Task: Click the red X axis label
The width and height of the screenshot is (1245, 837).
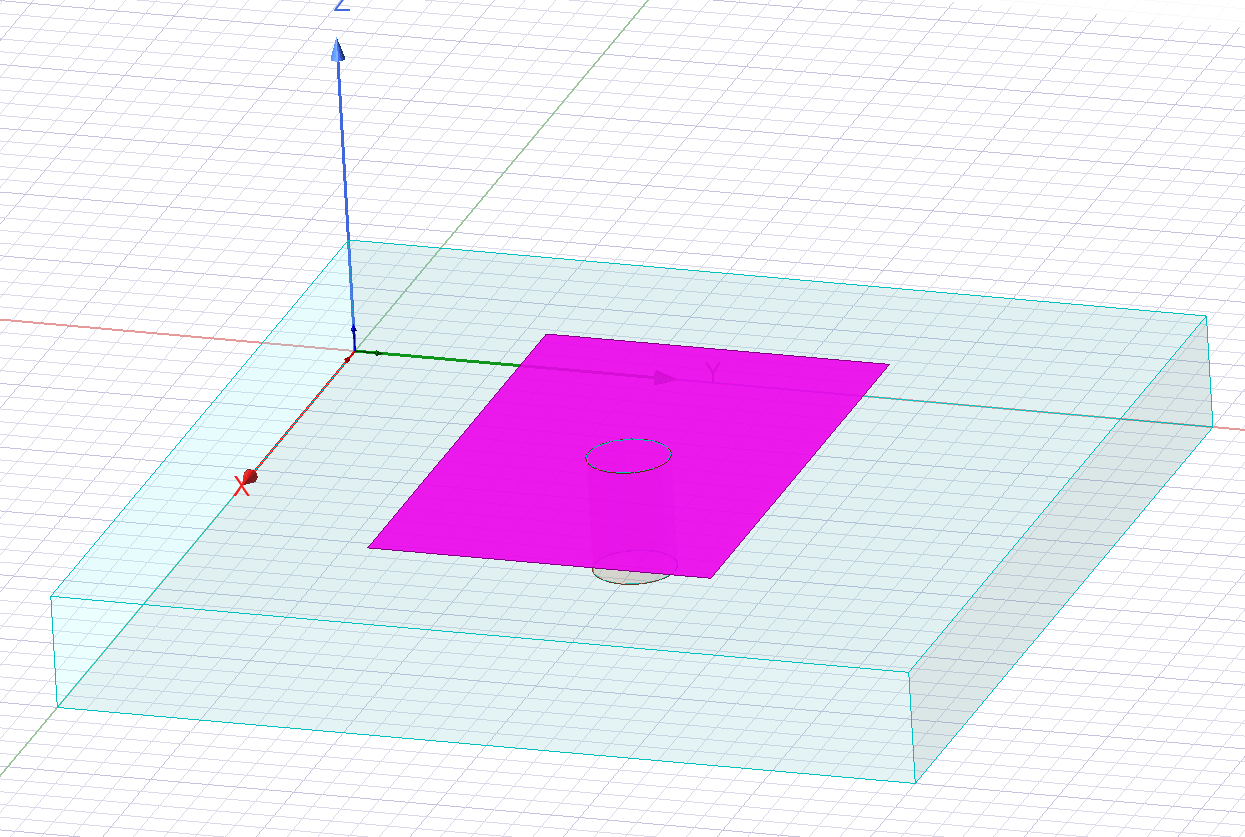Action: [x=241, y=487]
